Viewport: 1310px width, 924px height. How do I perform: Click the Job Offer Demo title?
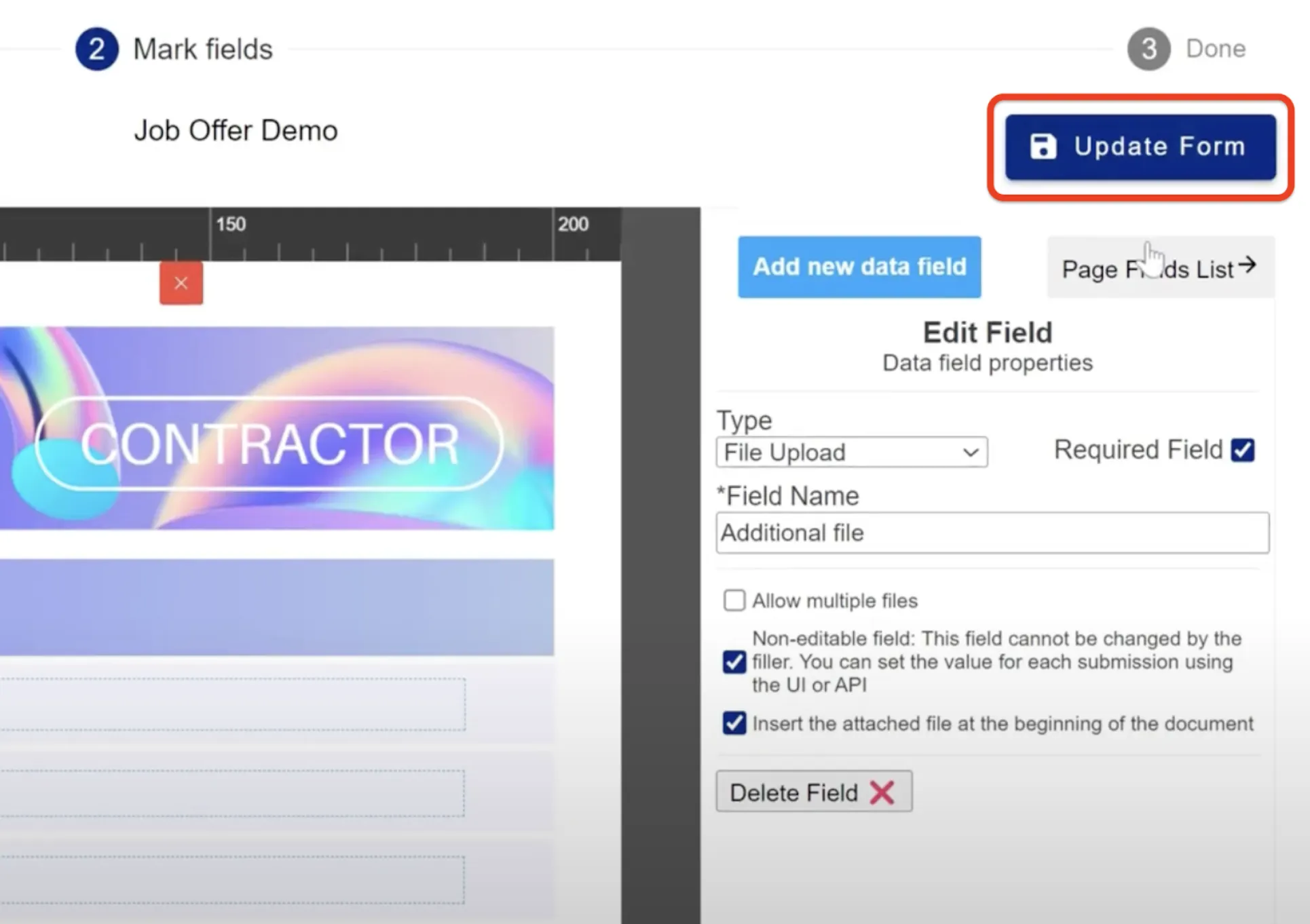click(236, 131)
